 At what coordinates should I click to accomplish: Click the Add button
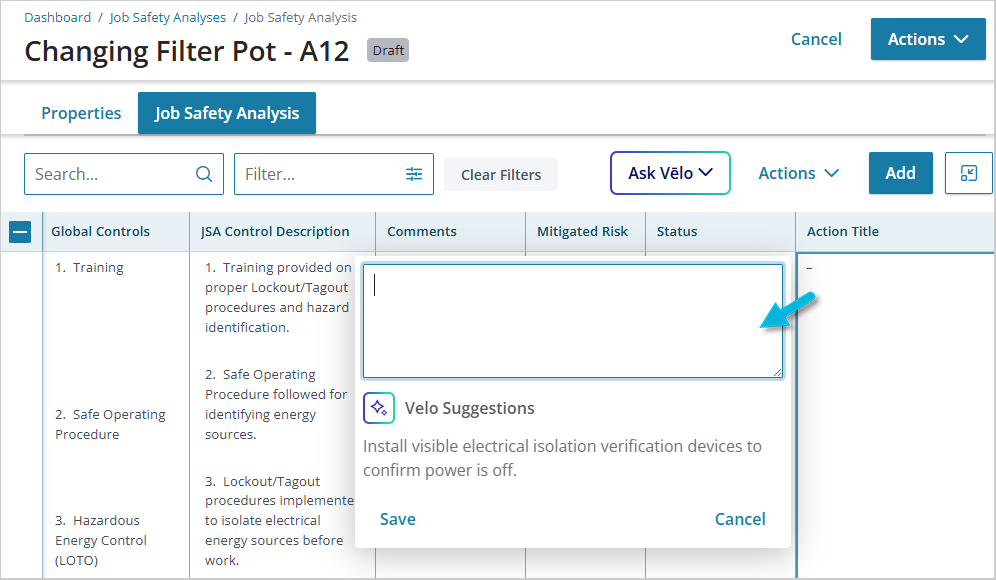[x=900, y=173]
